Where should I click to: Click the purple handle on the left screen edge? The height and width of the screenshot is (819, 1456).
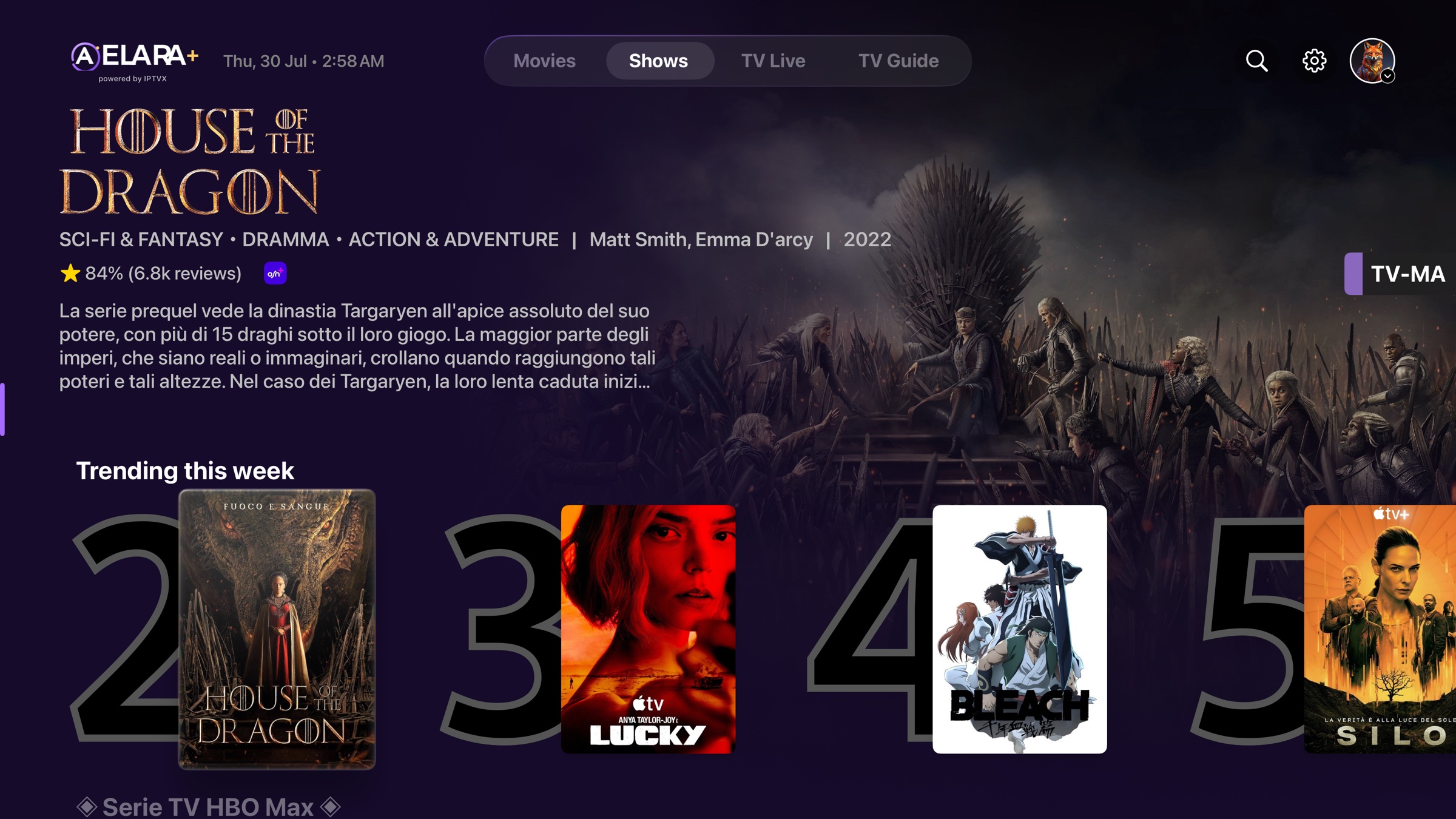[x=2, y=409]
